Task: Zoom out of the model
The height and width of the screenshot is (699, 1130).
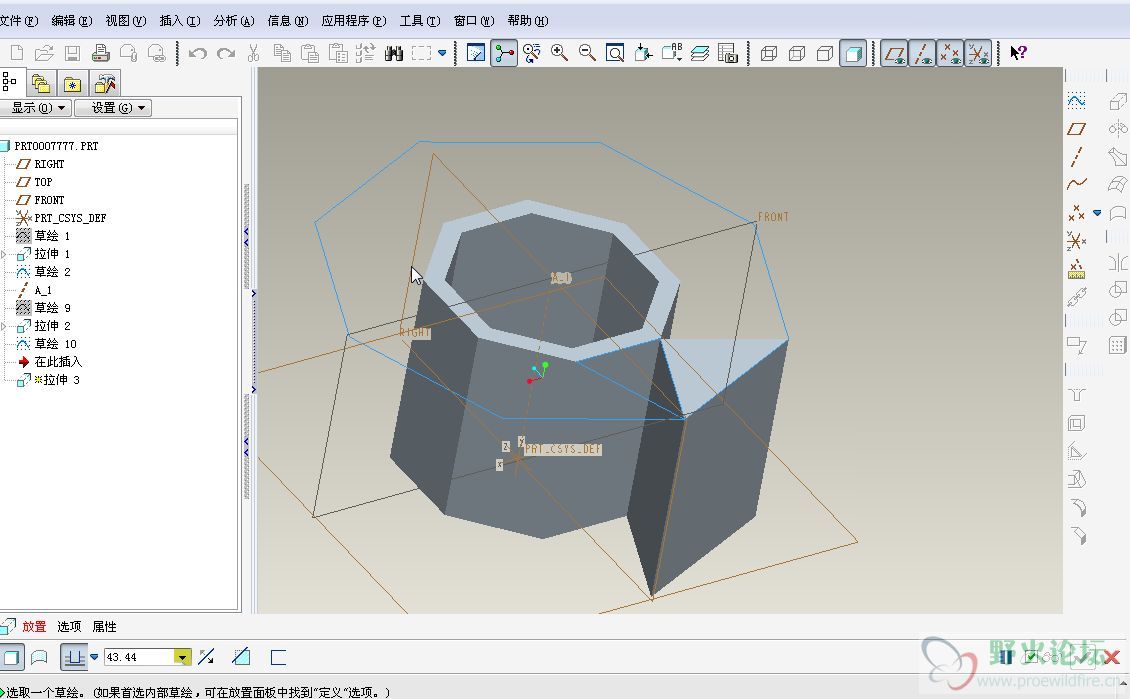Action: pyautogui.click(x=587, y=53)
